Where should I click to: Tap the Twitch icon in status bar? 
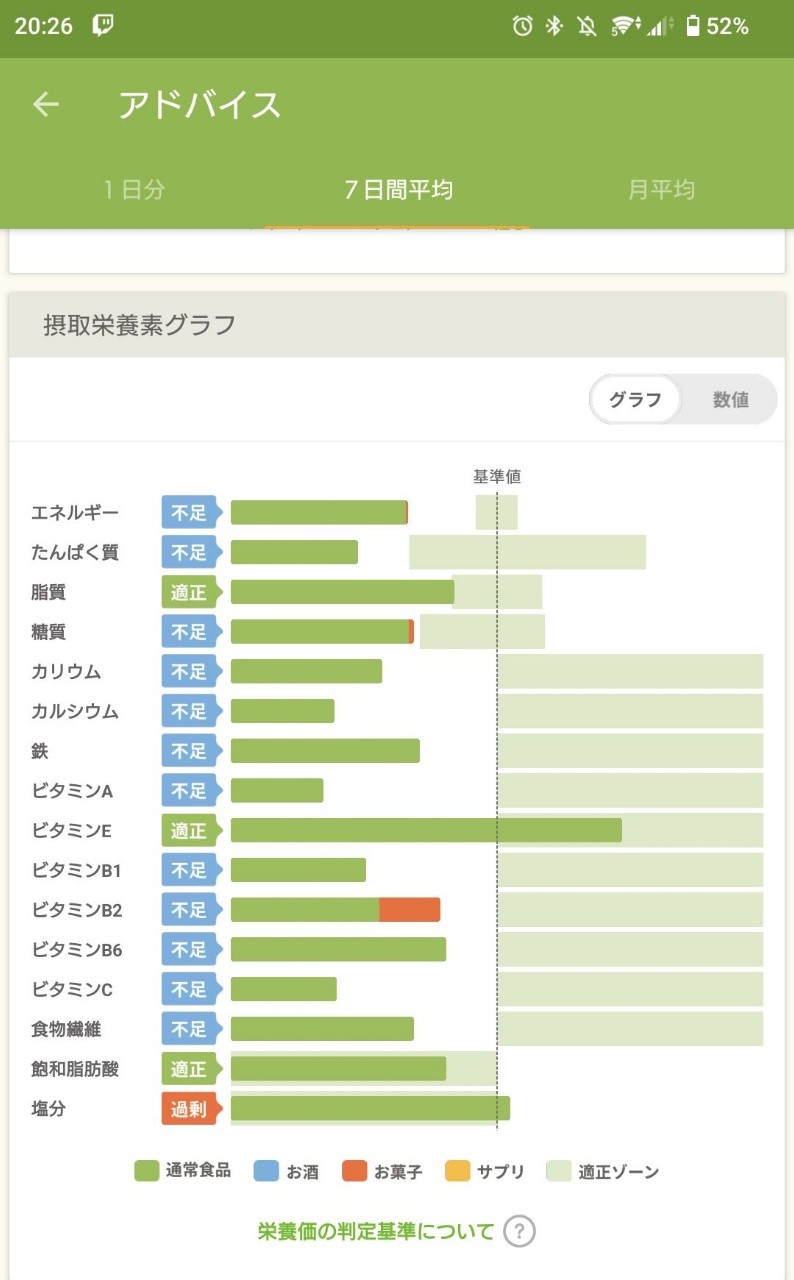tap(103, 26)
